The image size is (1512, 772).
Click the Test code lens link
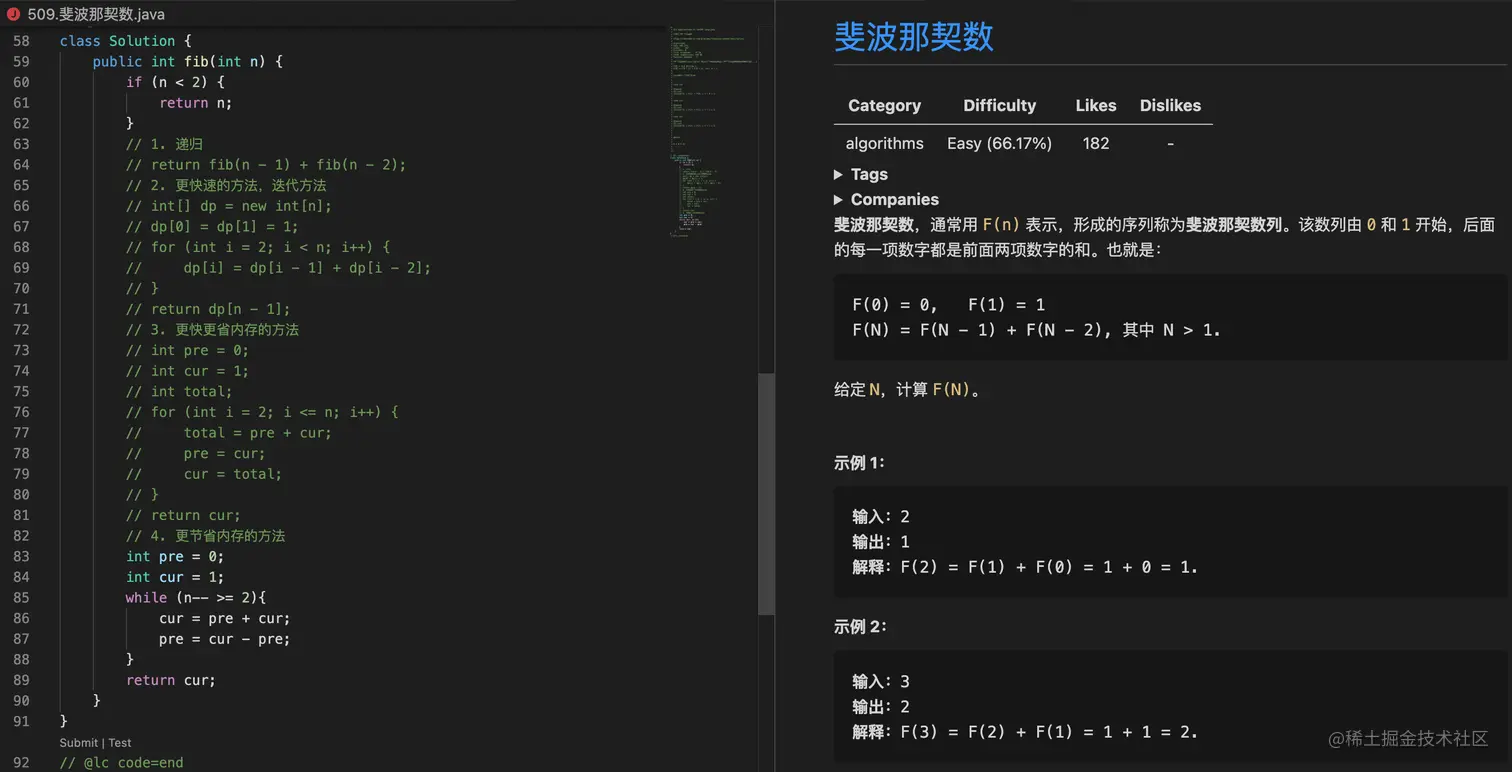tap(120, 743)
